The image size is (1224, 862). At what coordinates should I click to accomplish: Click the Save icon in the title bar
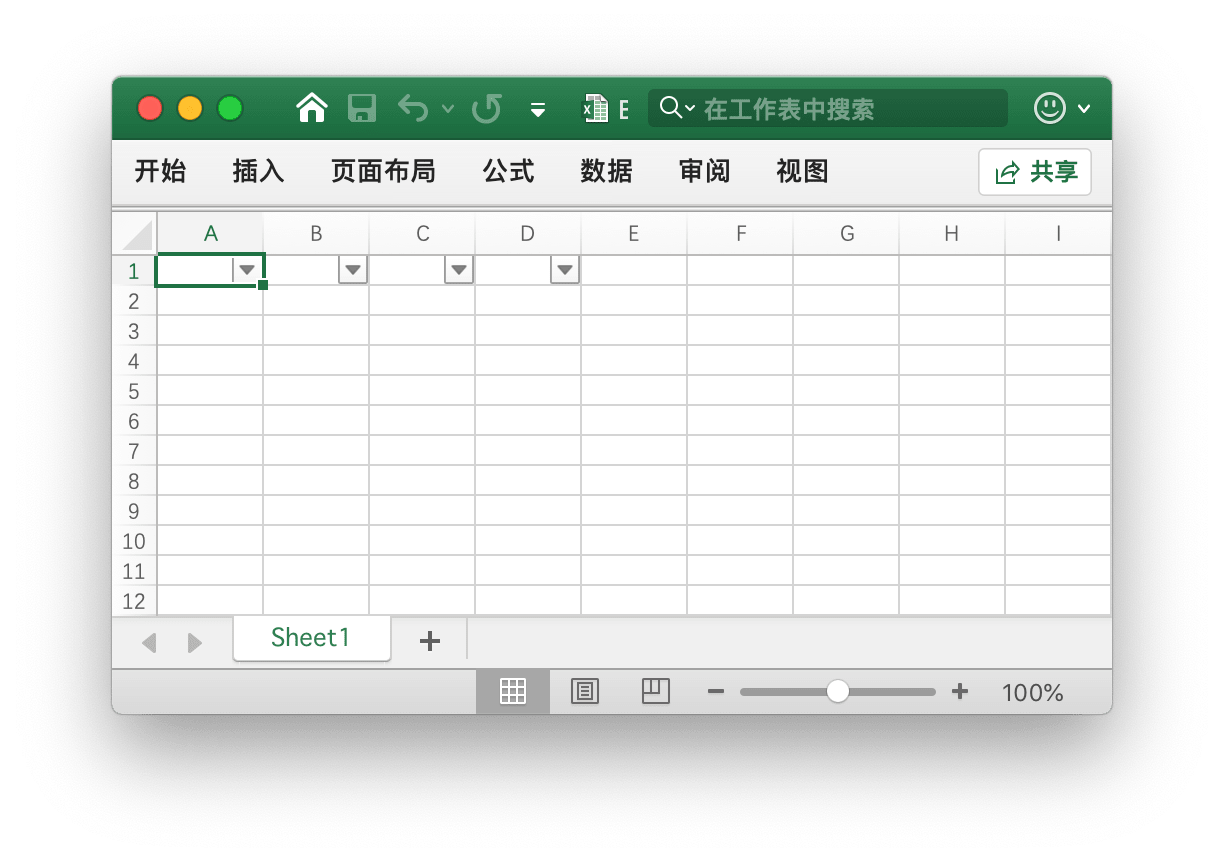click(362, 108)
